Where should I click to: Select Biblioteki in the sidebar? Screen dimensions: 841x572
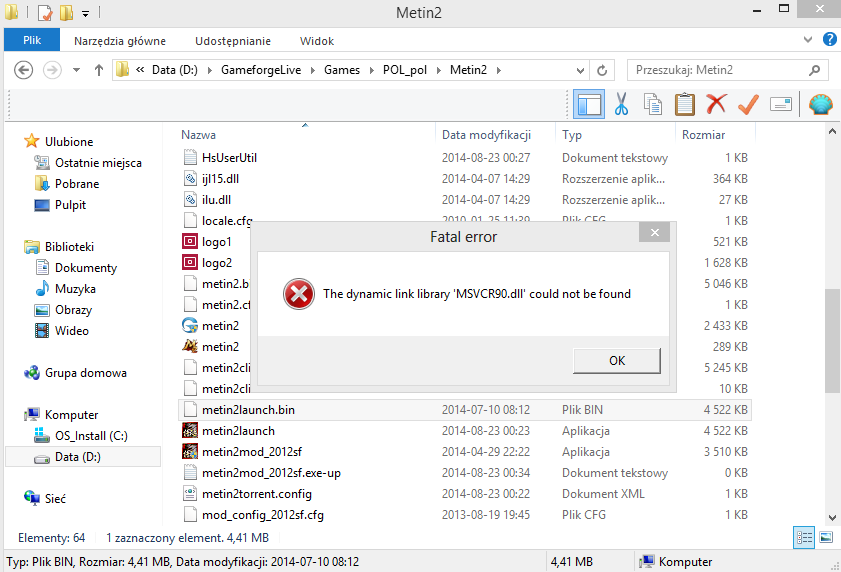(69, 247)
